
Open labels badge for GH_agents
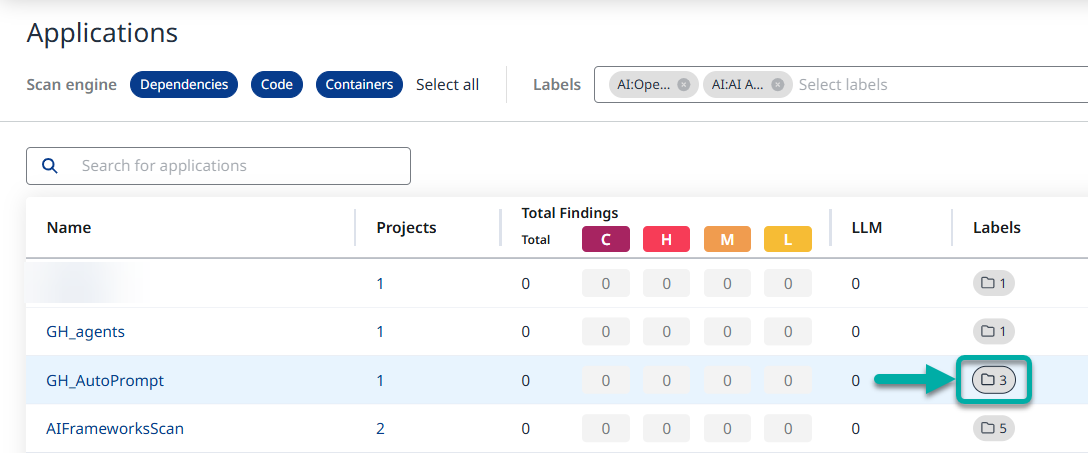pos(993,331)
